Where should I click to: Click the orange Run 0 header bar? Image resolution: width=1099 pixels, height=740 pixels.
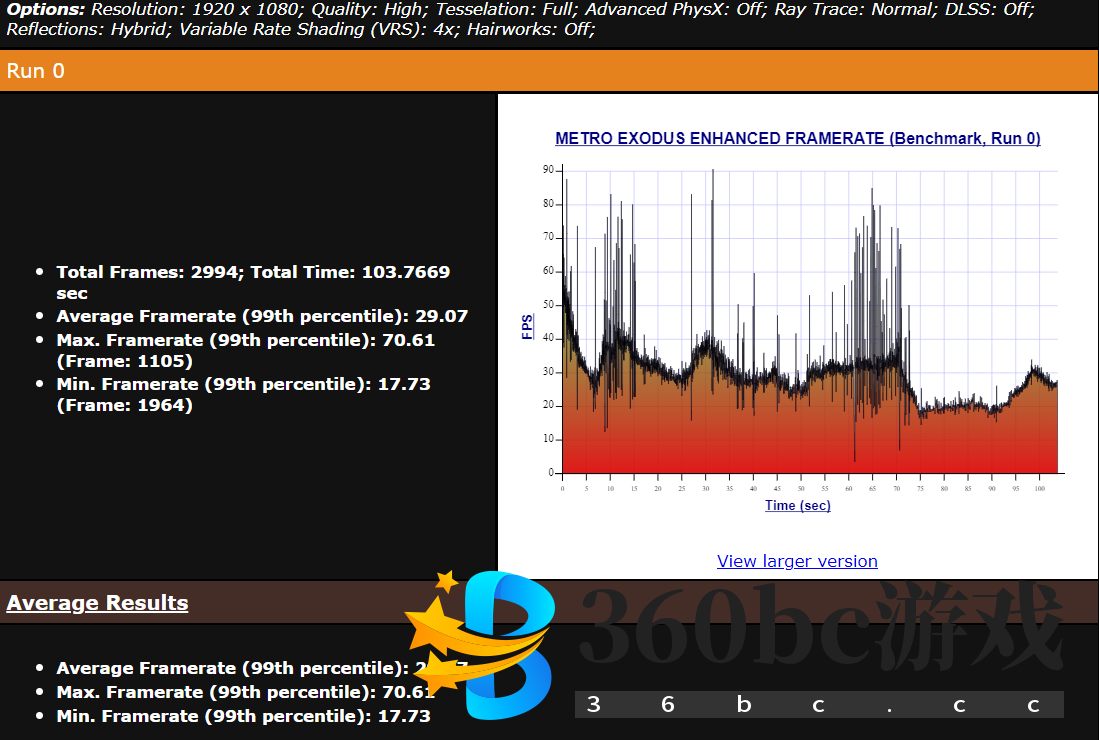click(549, 71)
